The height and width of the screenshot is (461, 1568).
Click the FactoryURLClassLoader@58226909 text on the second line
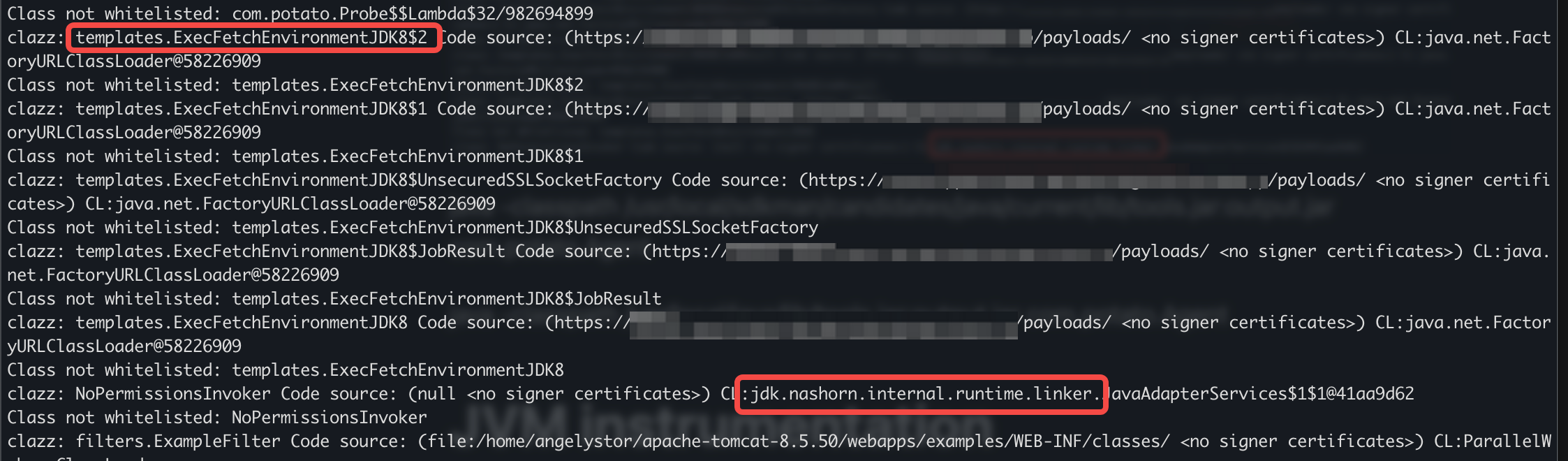[134, 61]
